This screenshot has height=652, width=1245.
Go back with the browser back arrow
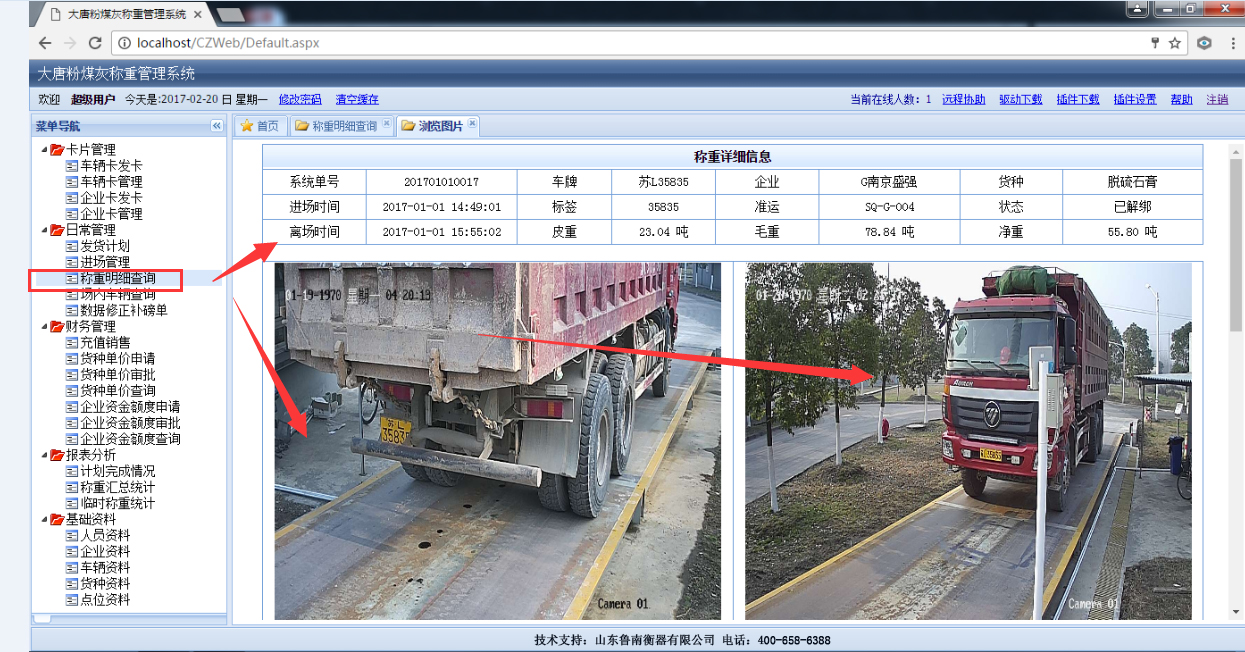point(45,43)
